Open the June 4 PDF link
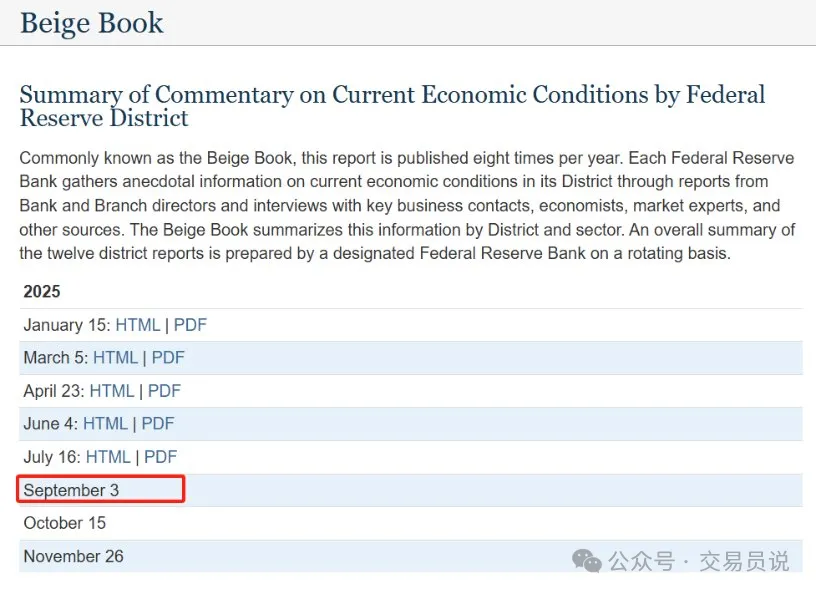This screenshot has height=594, width=816. pyautogui.click(x=158, y=424)
